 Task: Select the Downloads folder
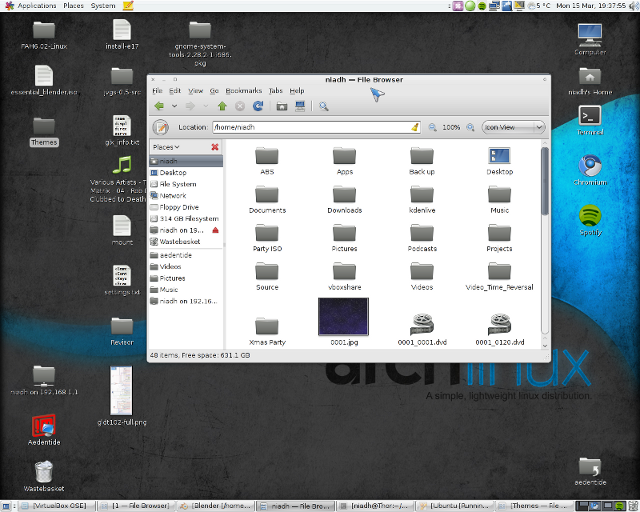(344, 199)
